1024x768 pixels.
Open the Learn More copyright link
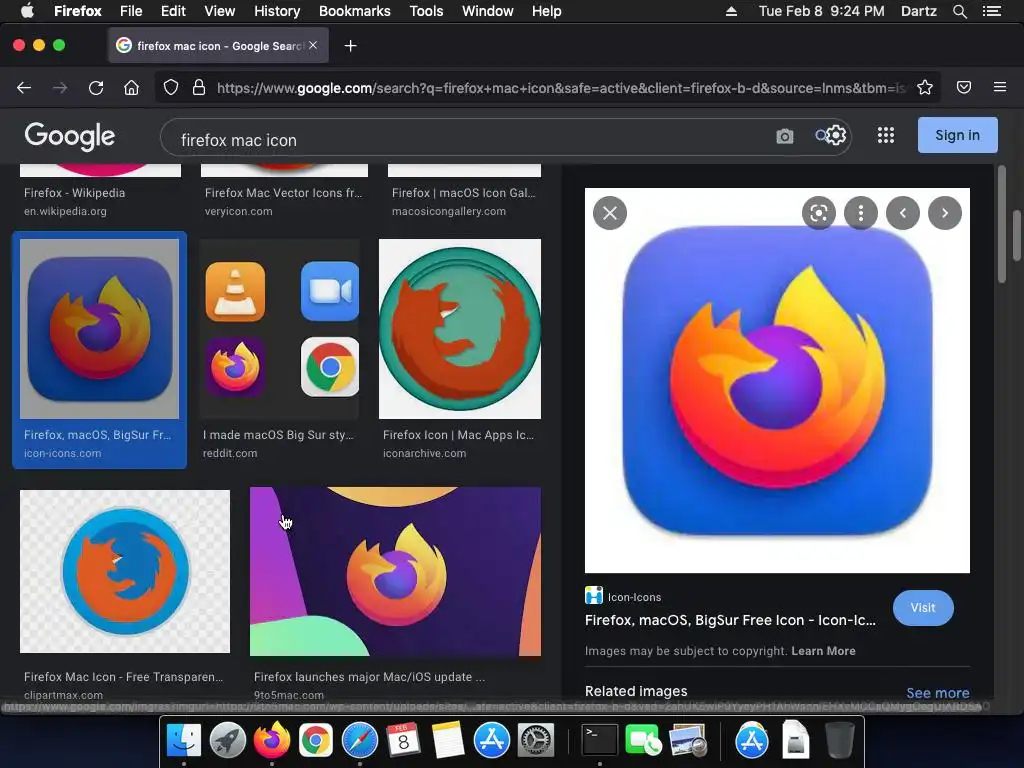(x=823, y=651)
